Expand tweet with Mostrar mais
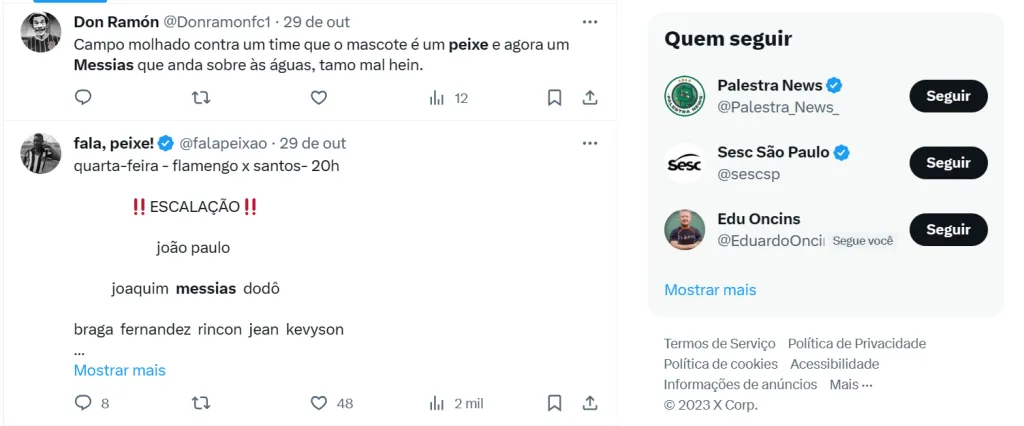This screenshot has width=1024, height=426. 120,370
